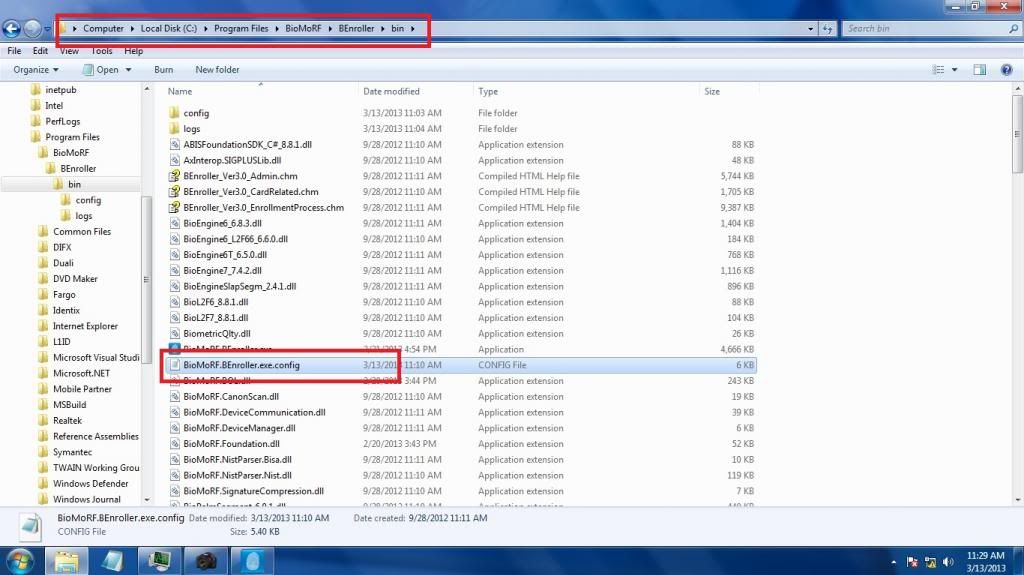
Task: Click the second taskbar application icon
Action: pos(113,561)
